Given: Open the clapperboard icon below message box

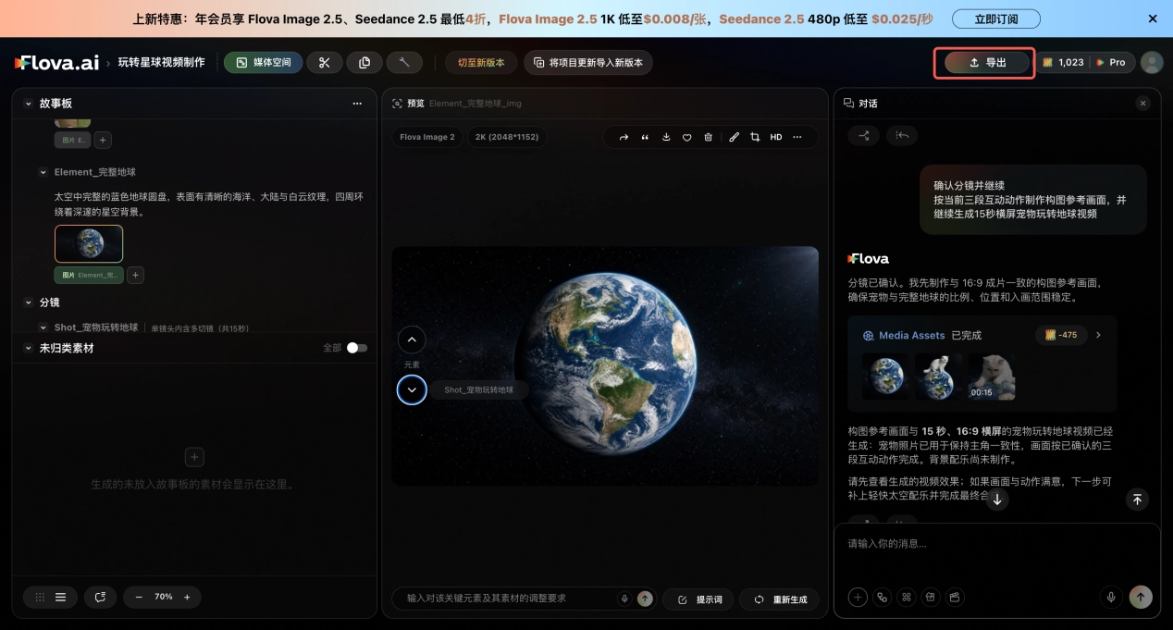Looking at the screenshot, I should pos(955,597).
